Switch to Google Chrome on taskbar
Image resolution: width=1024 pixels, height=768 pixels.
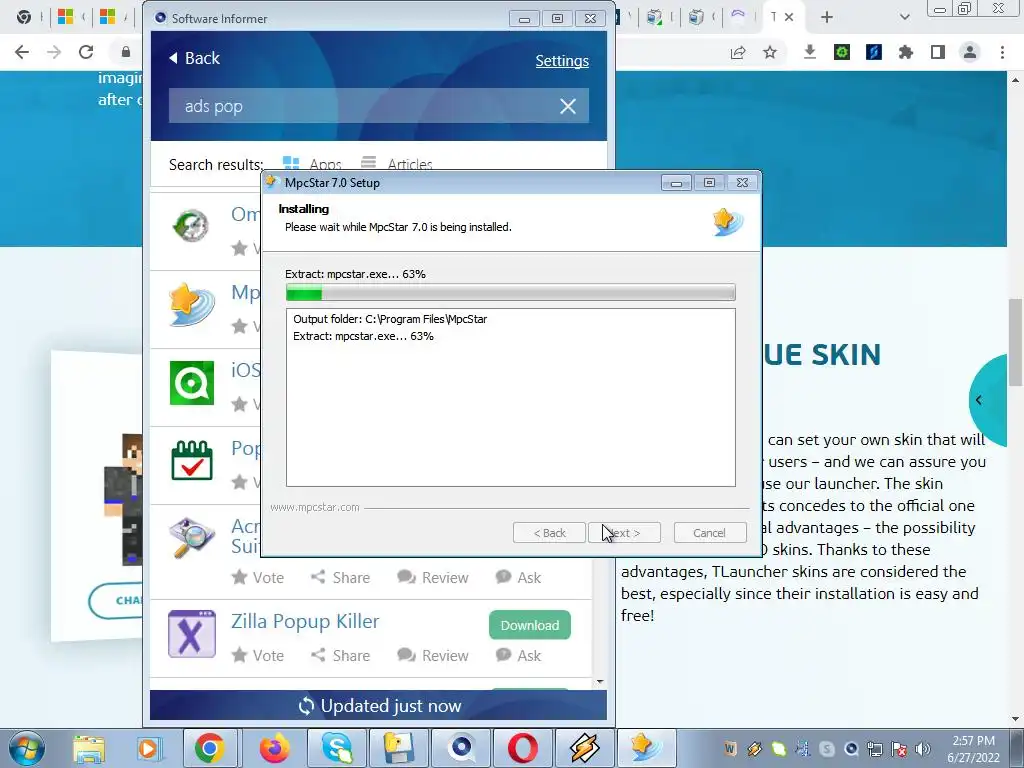pyautogui.click(x=209, y=748)
